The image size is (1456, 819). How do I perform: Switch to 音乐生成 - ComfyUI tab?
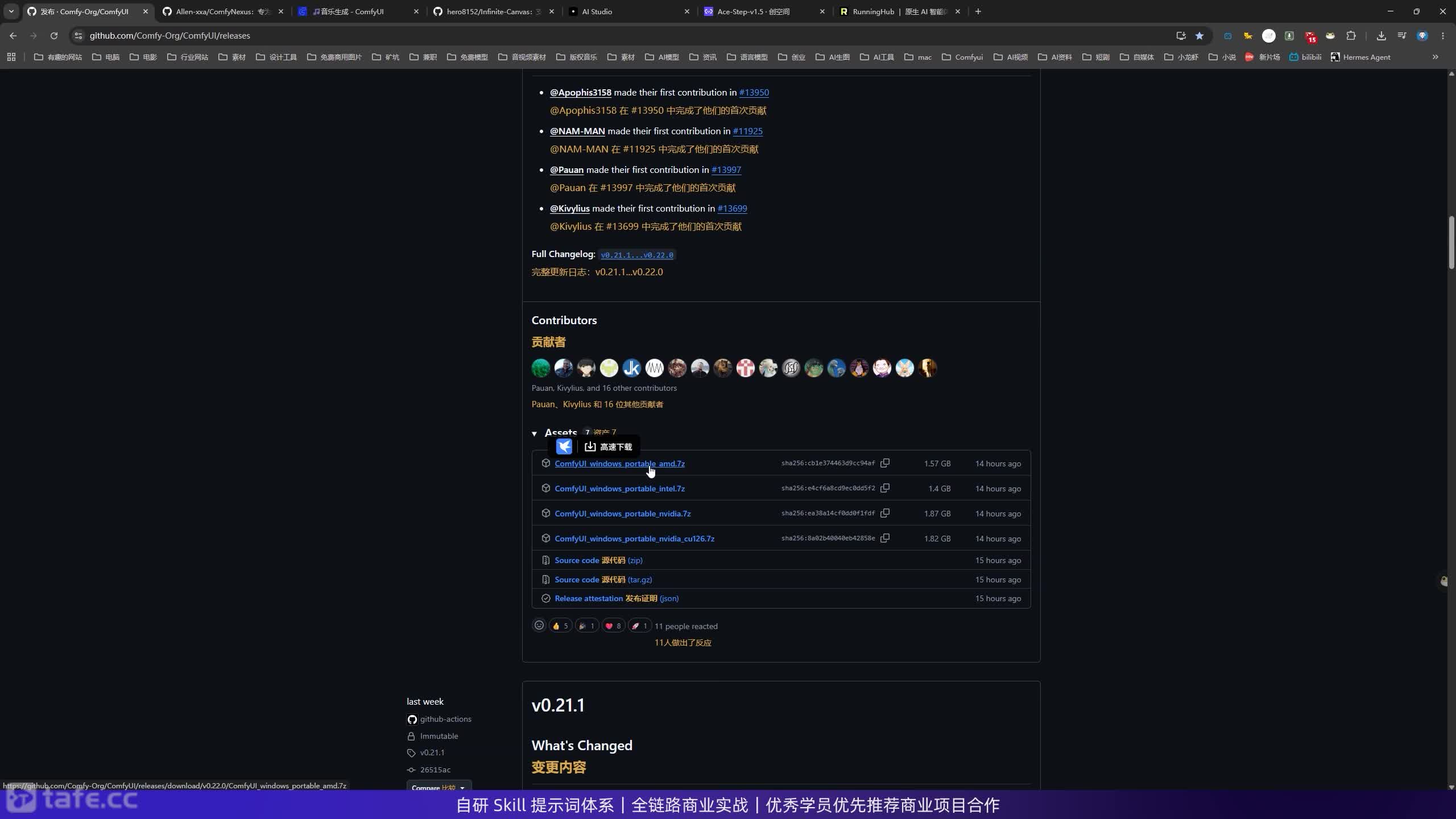coord(358,11)
